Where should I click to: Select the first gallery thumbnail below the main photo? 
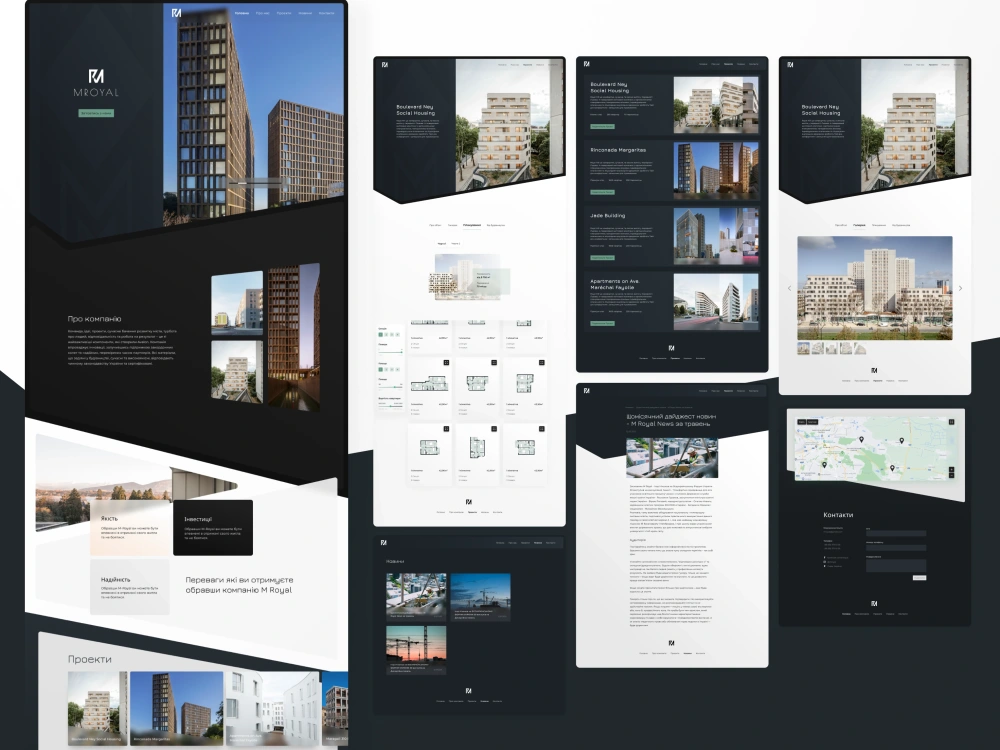(804, 348)
